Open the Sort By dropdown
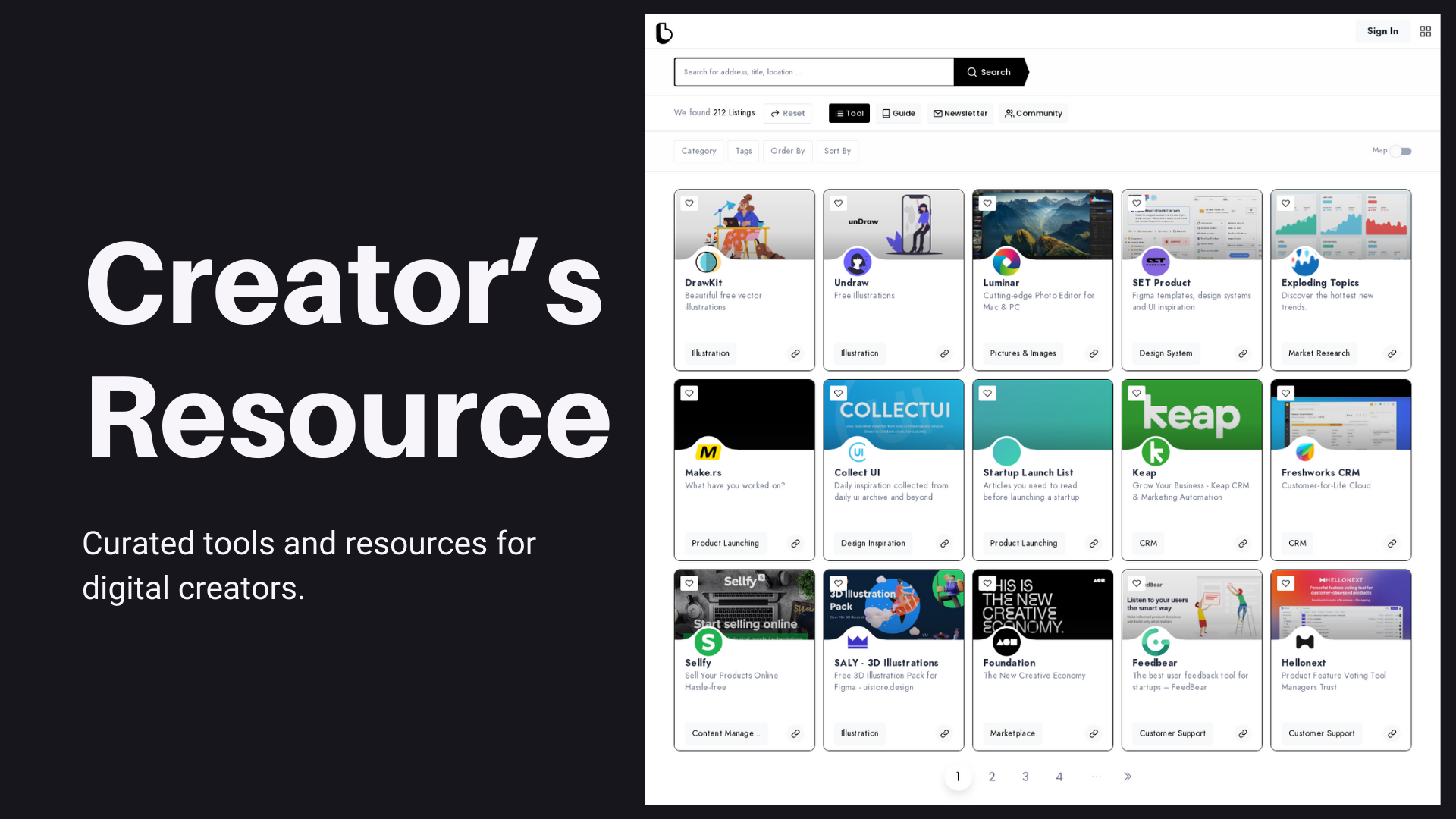 837,151
